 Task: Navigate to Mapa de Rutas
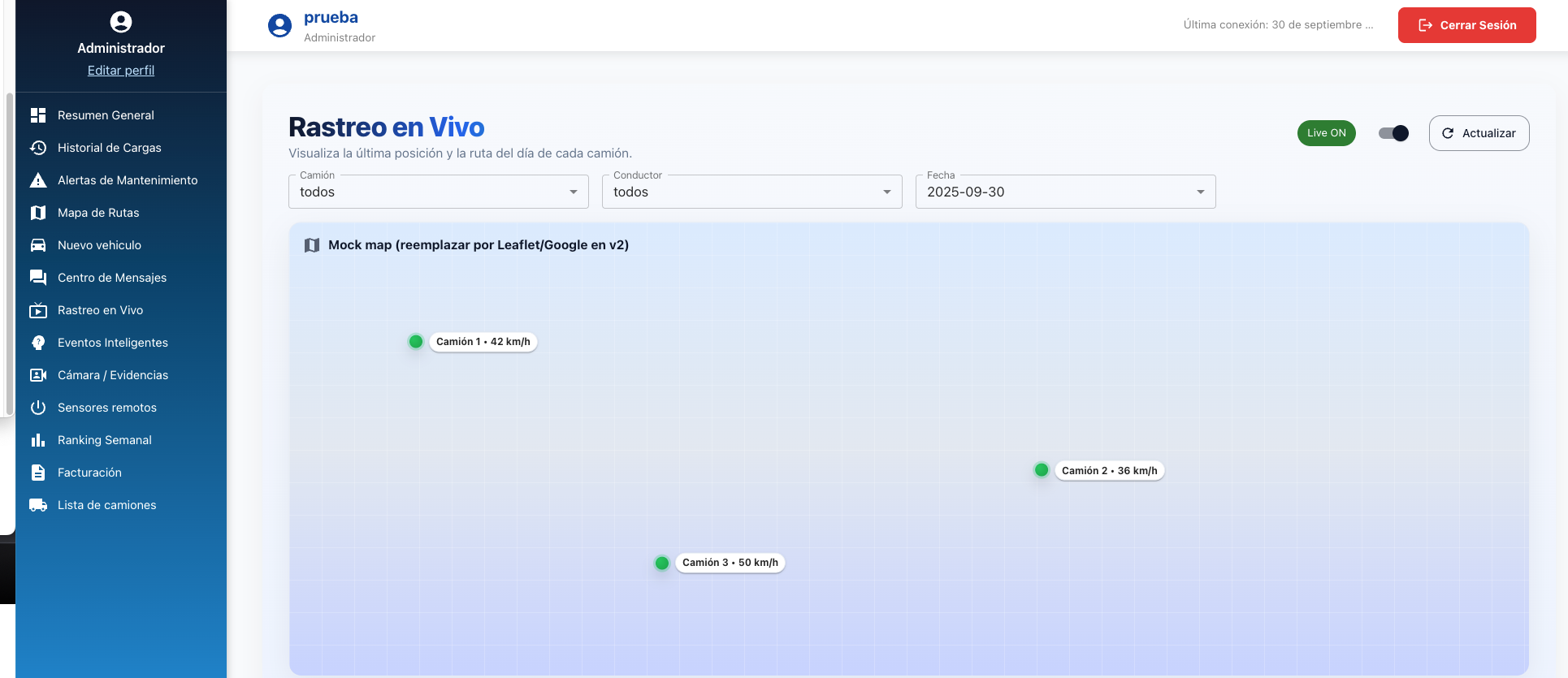point(121,213)
